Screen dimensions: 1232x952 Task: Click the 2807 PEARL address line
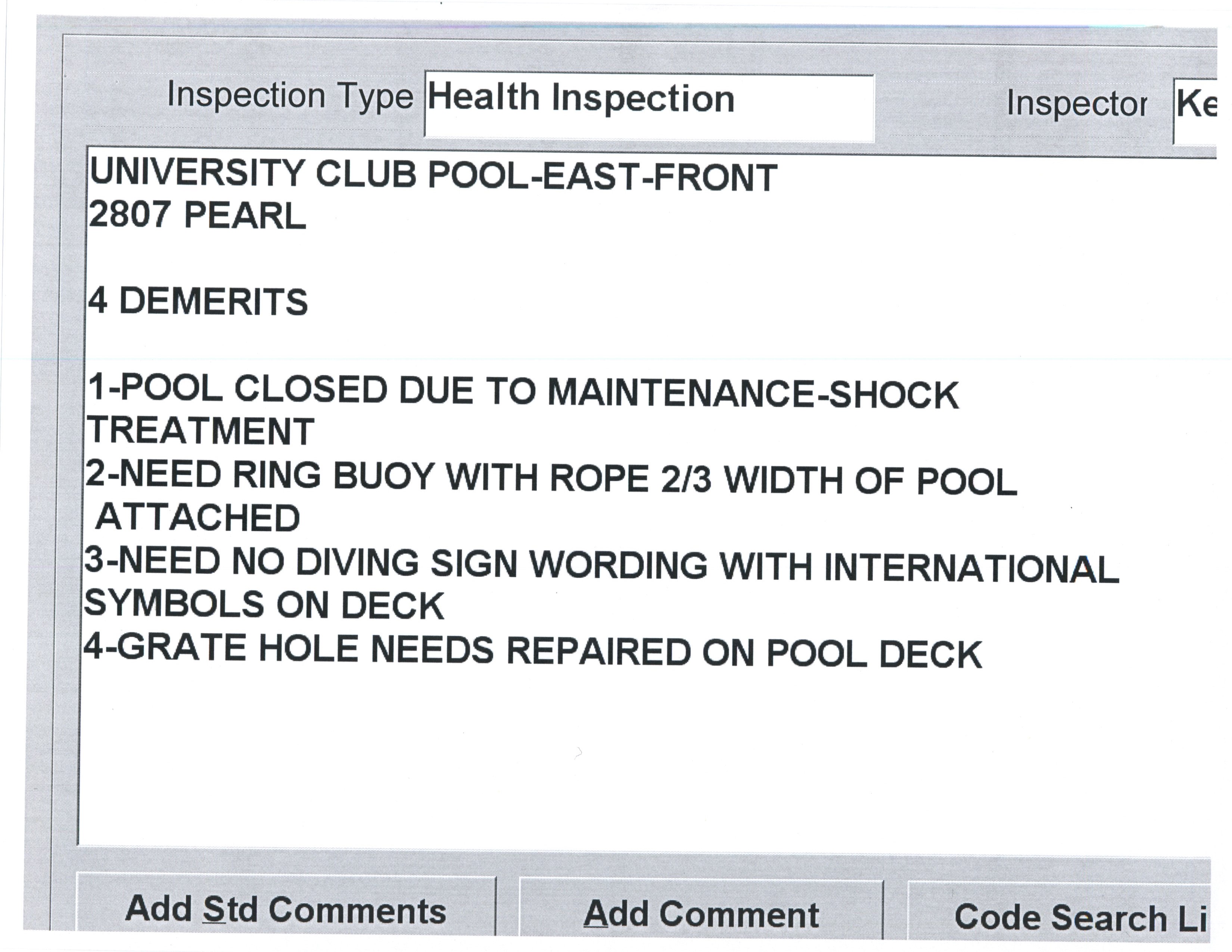coord(197,215)
